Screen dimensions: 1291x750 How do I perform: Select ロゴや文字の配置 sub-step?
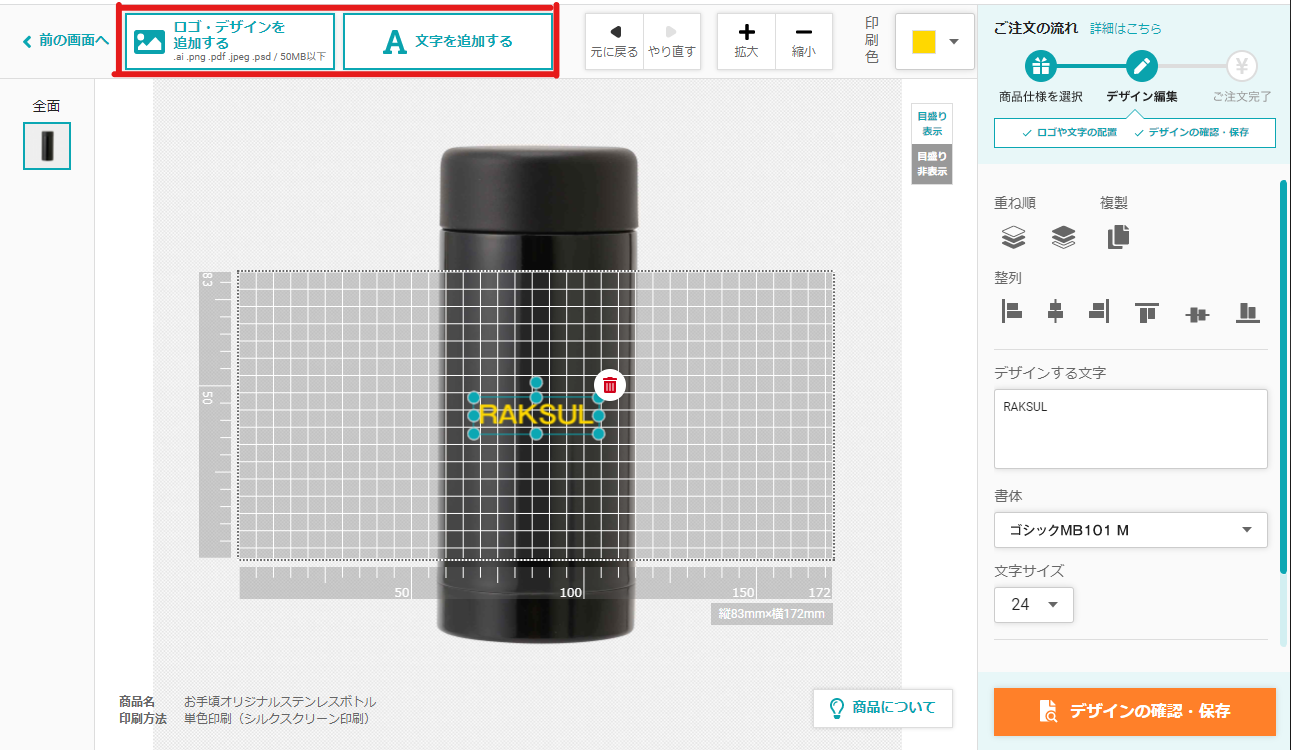(x=1071, y=132)
